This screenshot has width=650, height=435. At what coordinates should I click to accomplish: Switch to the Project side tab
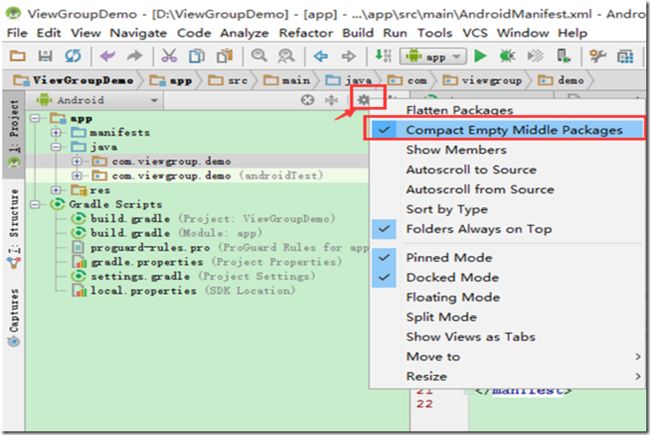coord(14,134)
